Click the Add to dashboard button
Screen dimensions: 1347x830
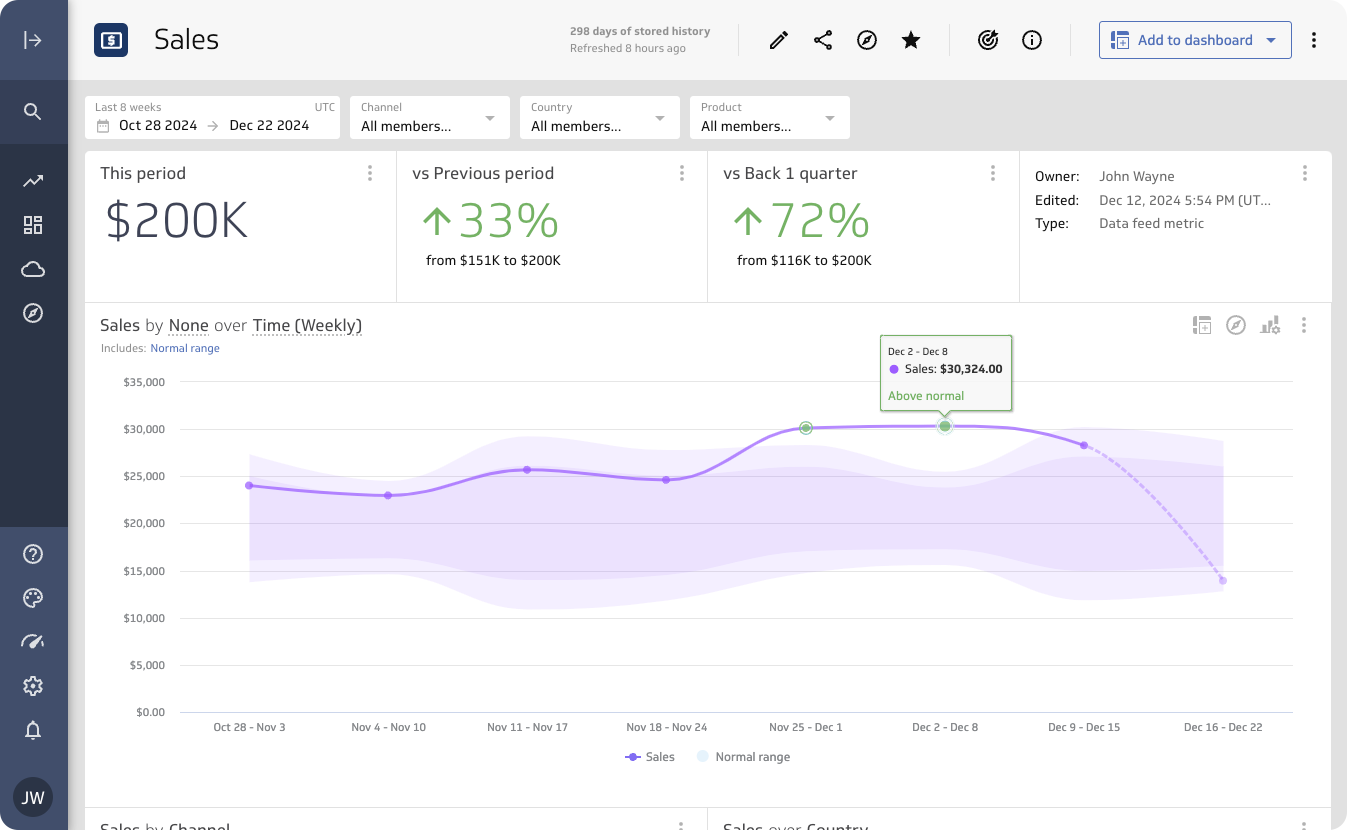(1194, 40)
